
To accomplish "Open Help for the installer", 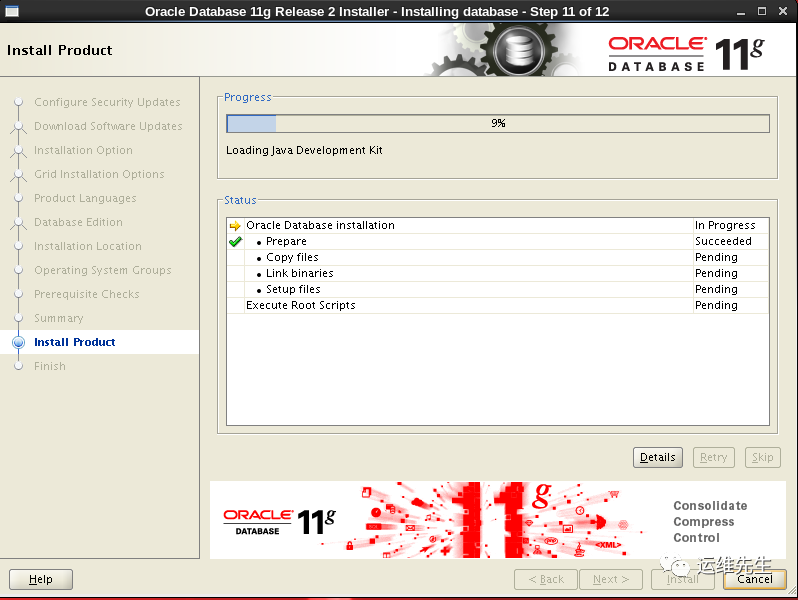I will (41, 580).
